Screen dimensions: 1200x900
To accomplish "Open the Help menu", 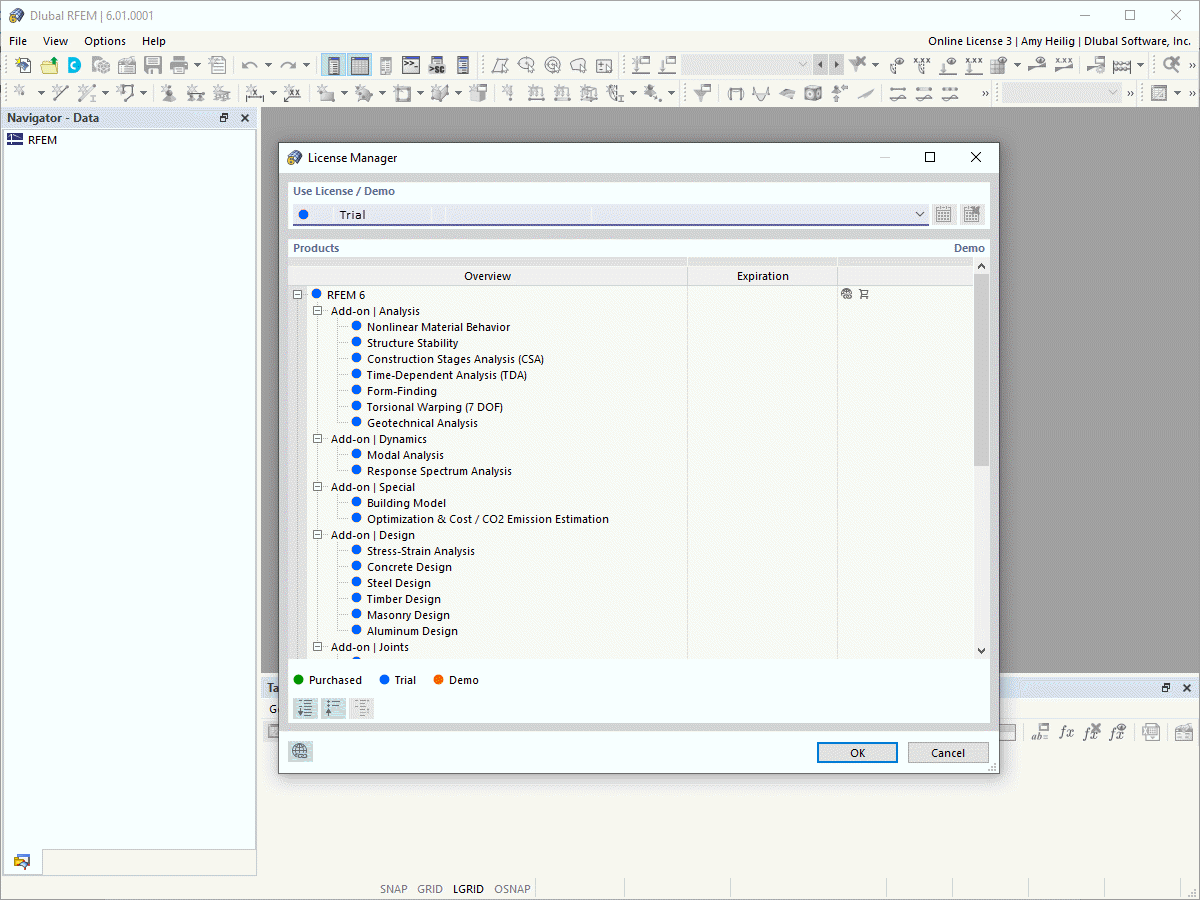I will click(x=153, y=41).
